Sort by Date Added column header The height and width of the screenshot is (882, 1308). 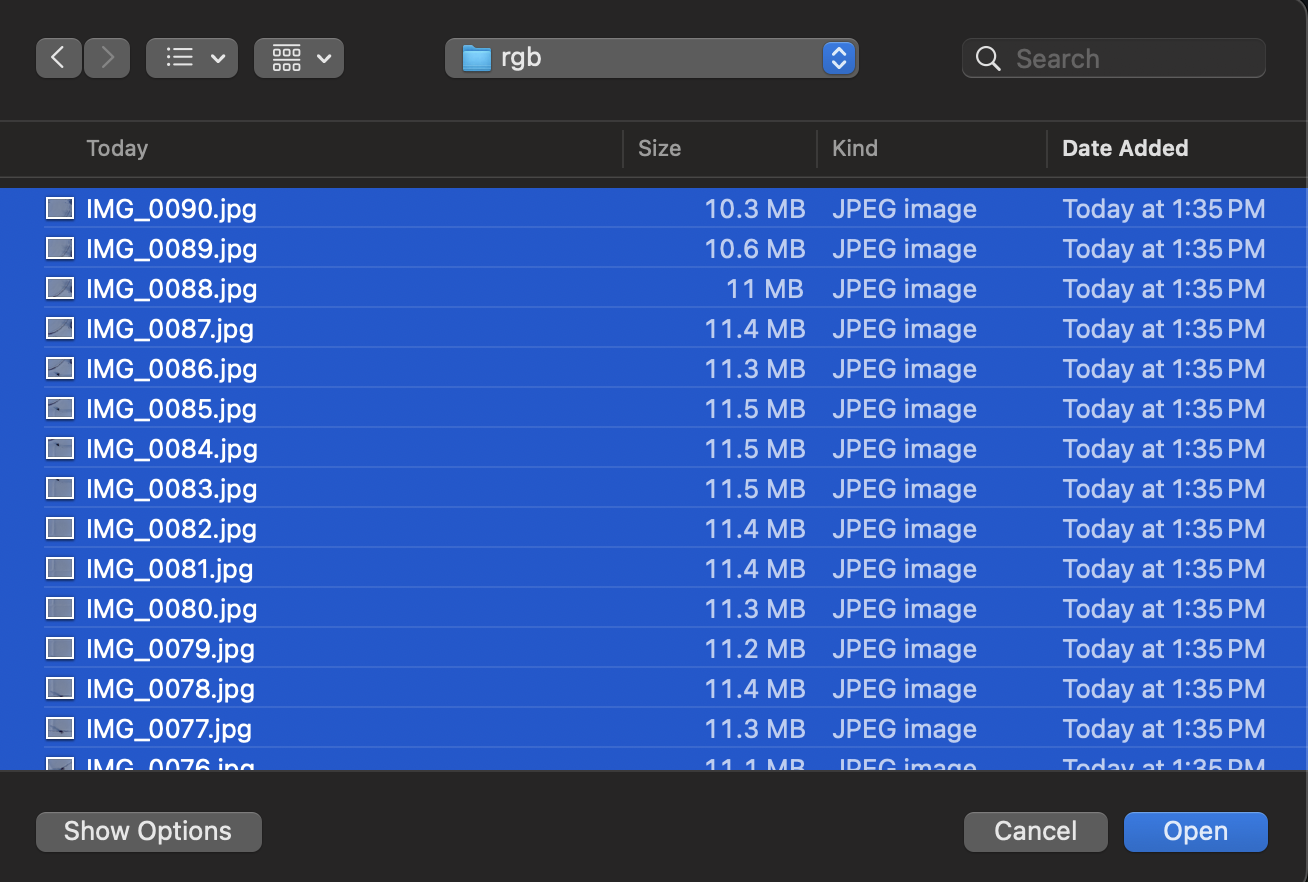[x=1125, y=149]
